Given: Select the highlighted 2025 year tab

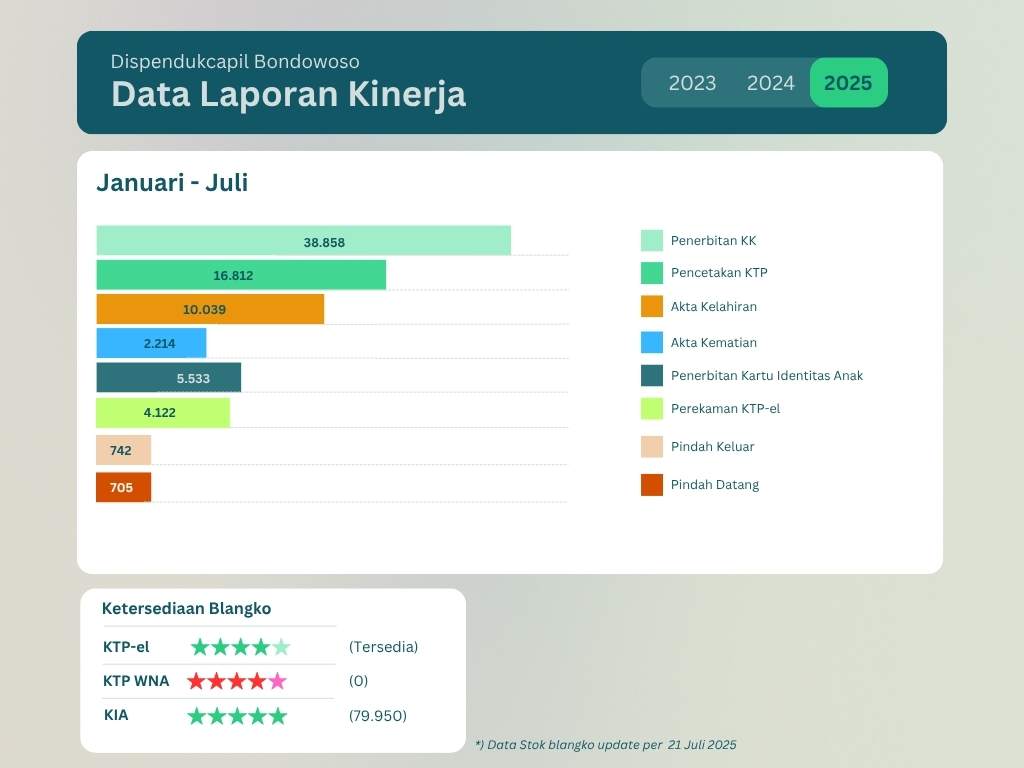Looking at the screenshot, I should [848, 82].
